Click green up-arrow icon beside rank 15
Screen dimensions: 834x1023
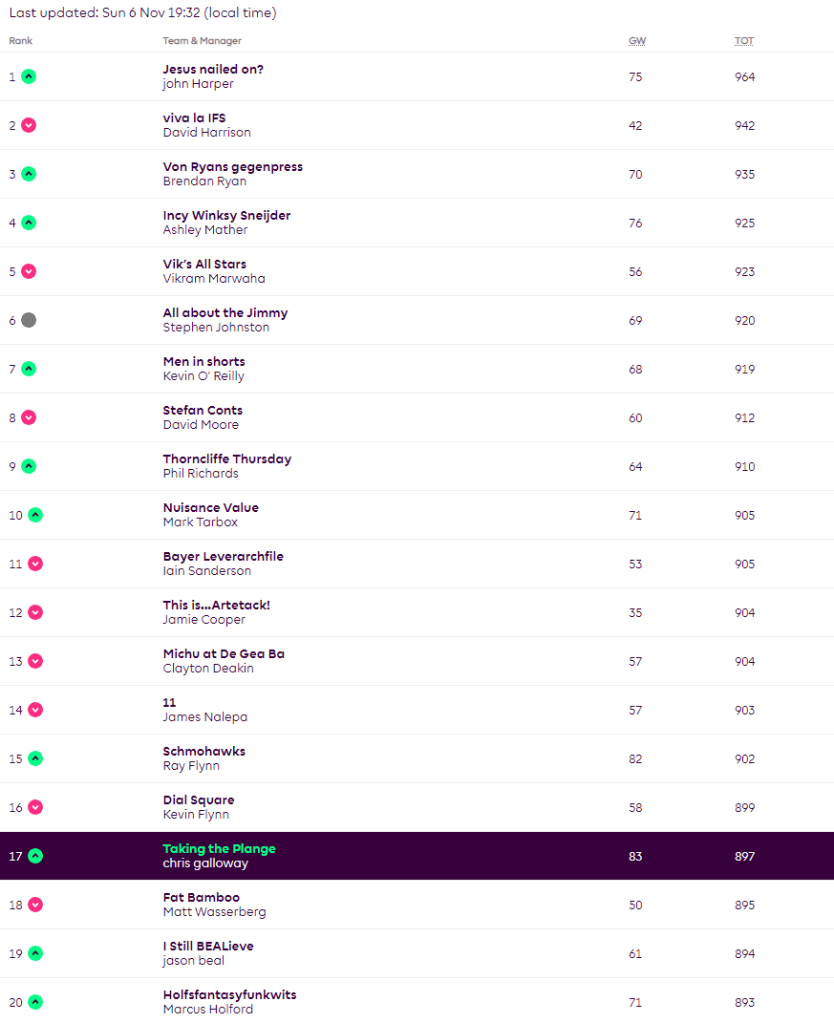tap(35, 759)
